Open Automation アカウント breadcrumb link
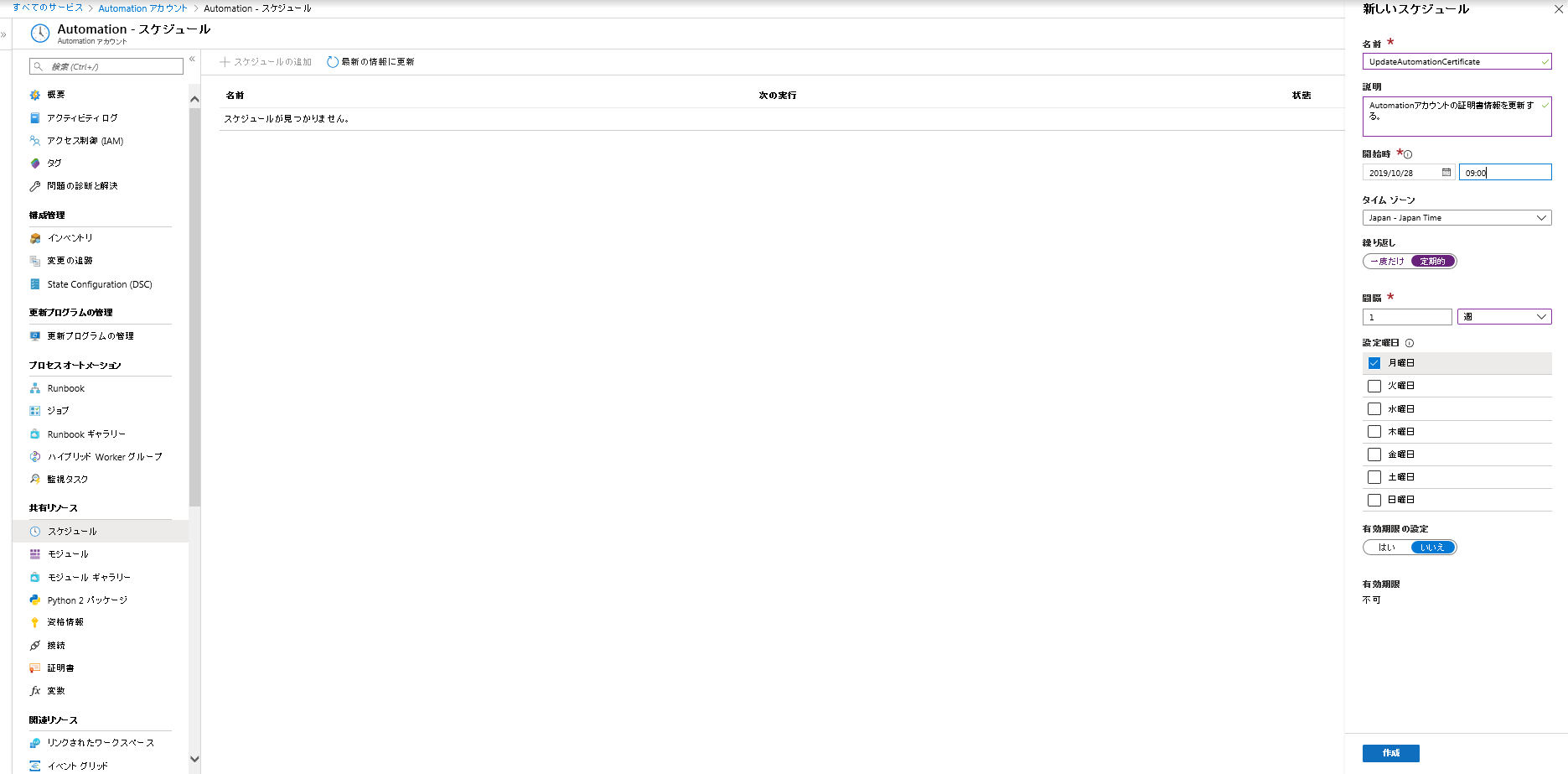 point(142,8)
